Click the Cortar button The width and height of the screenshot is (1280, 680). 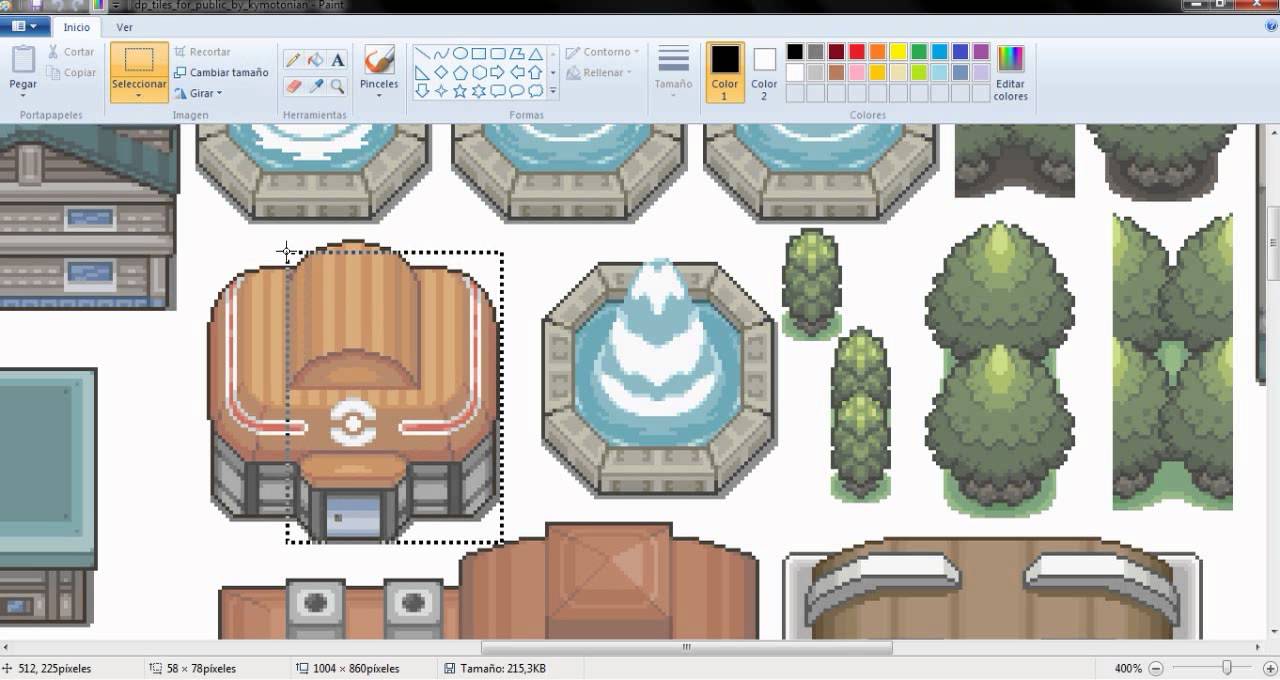point(70,52)
